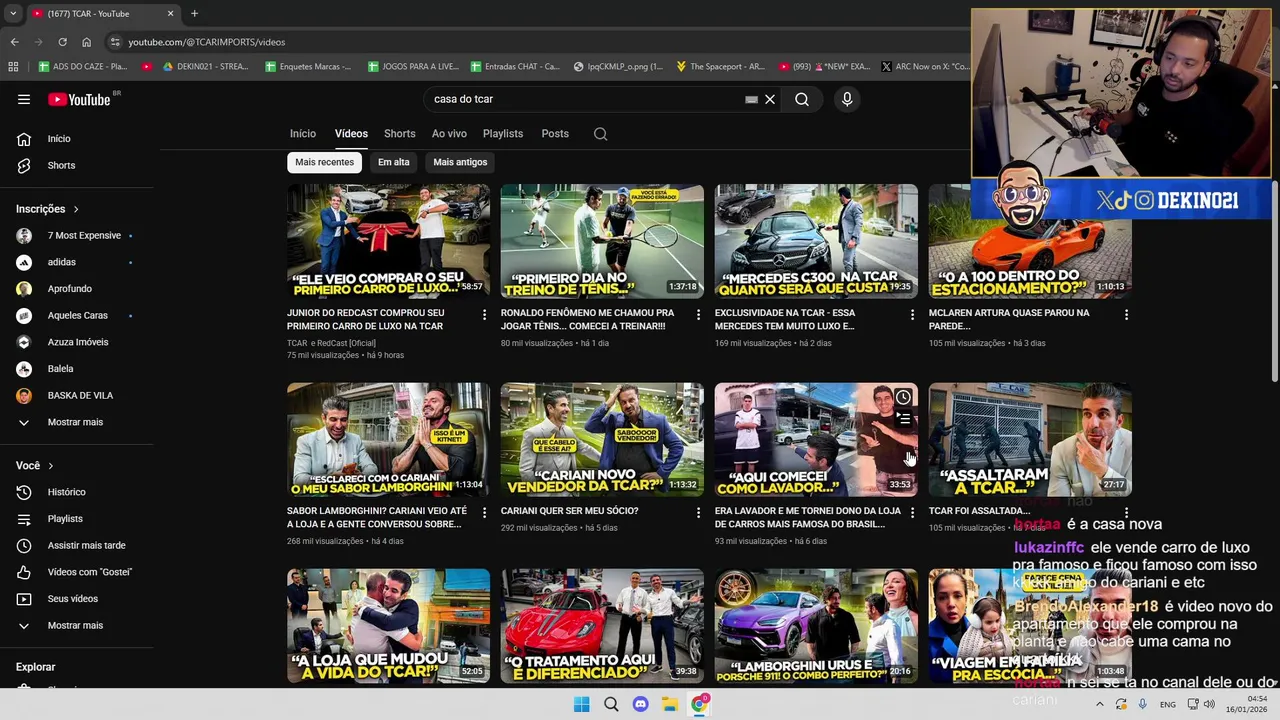Open Chrome from the taskbar
This screenshot has width=1280, height=720.
pos(699,704)
